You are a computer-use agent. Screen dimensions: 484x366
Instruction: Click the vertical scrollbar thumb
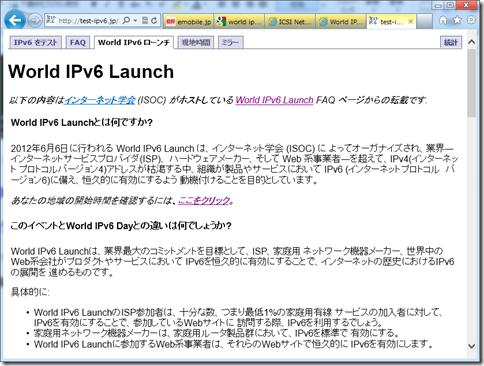coord(471,83)
